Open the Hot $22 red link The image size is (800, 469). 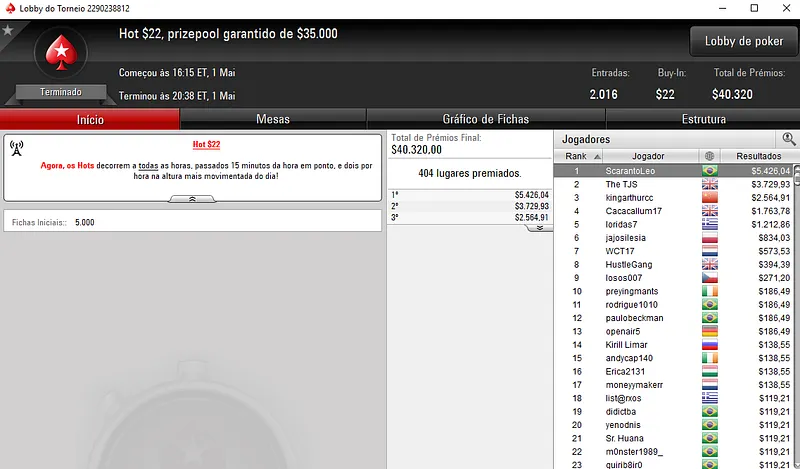coord(206,144)
